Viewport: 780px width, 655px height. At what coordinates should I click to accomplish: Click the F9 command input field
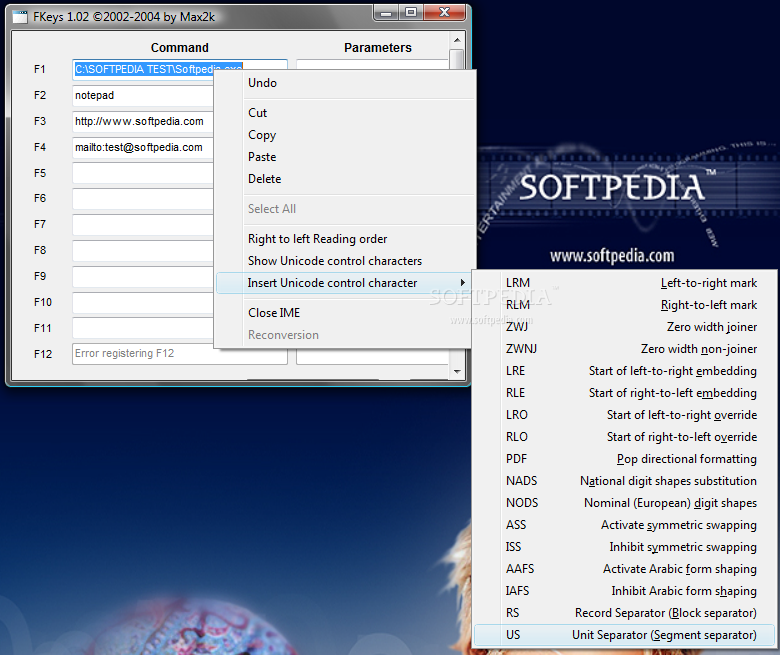click(143, 277)
